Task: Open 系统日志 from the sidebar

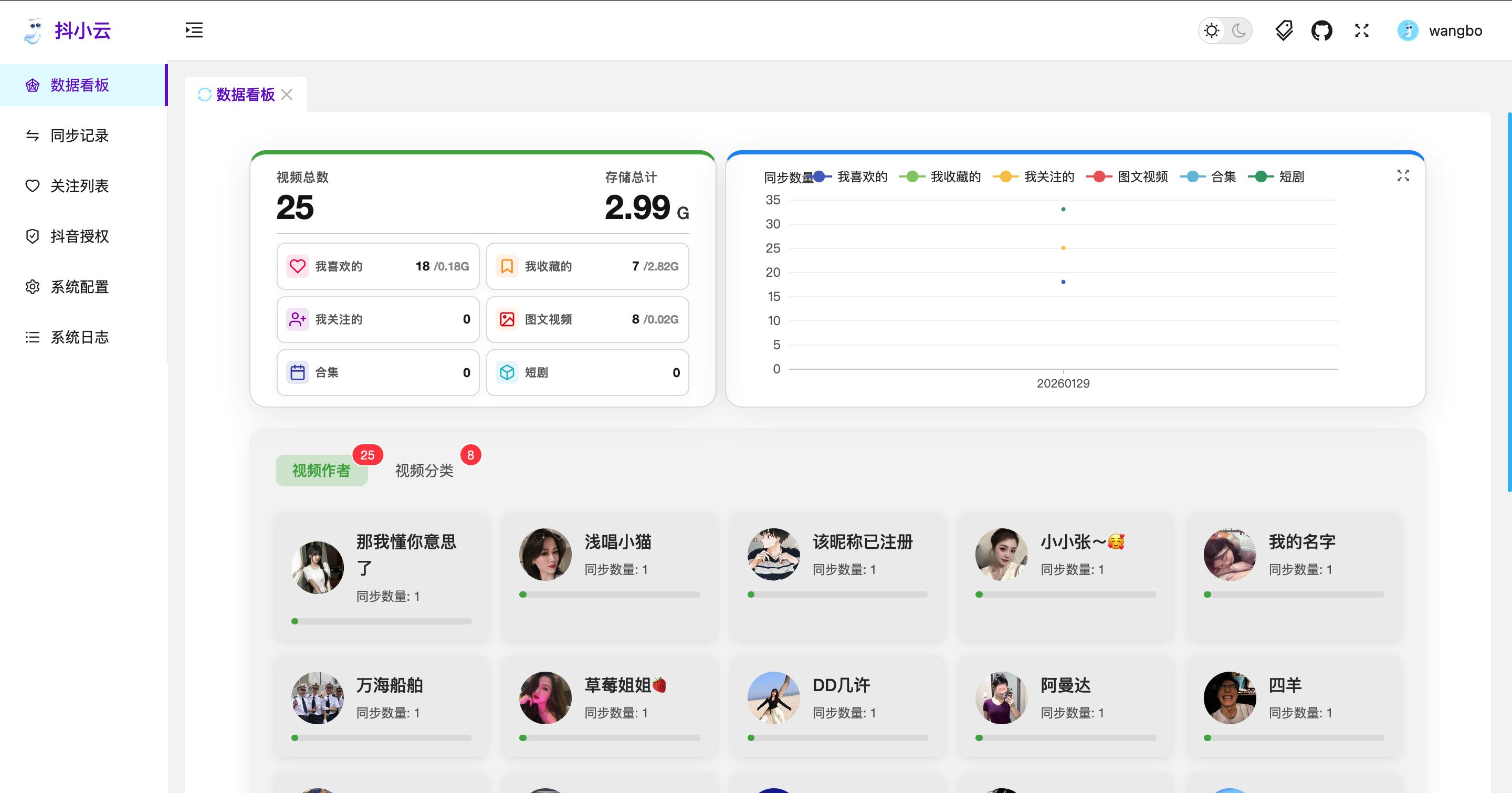Action: click(x=79, y=337)
